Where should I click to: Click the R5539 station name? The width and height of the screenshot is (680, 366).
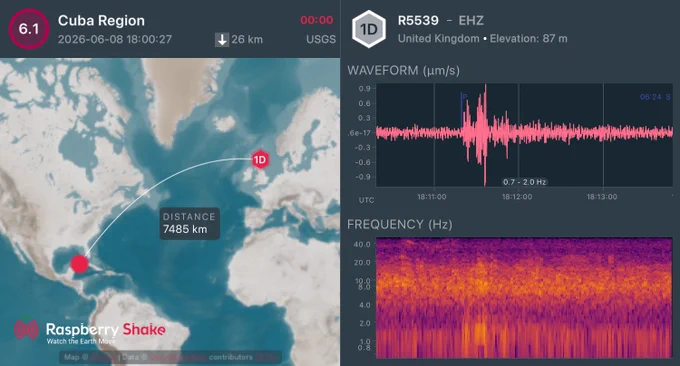click(x=418, y=20)
